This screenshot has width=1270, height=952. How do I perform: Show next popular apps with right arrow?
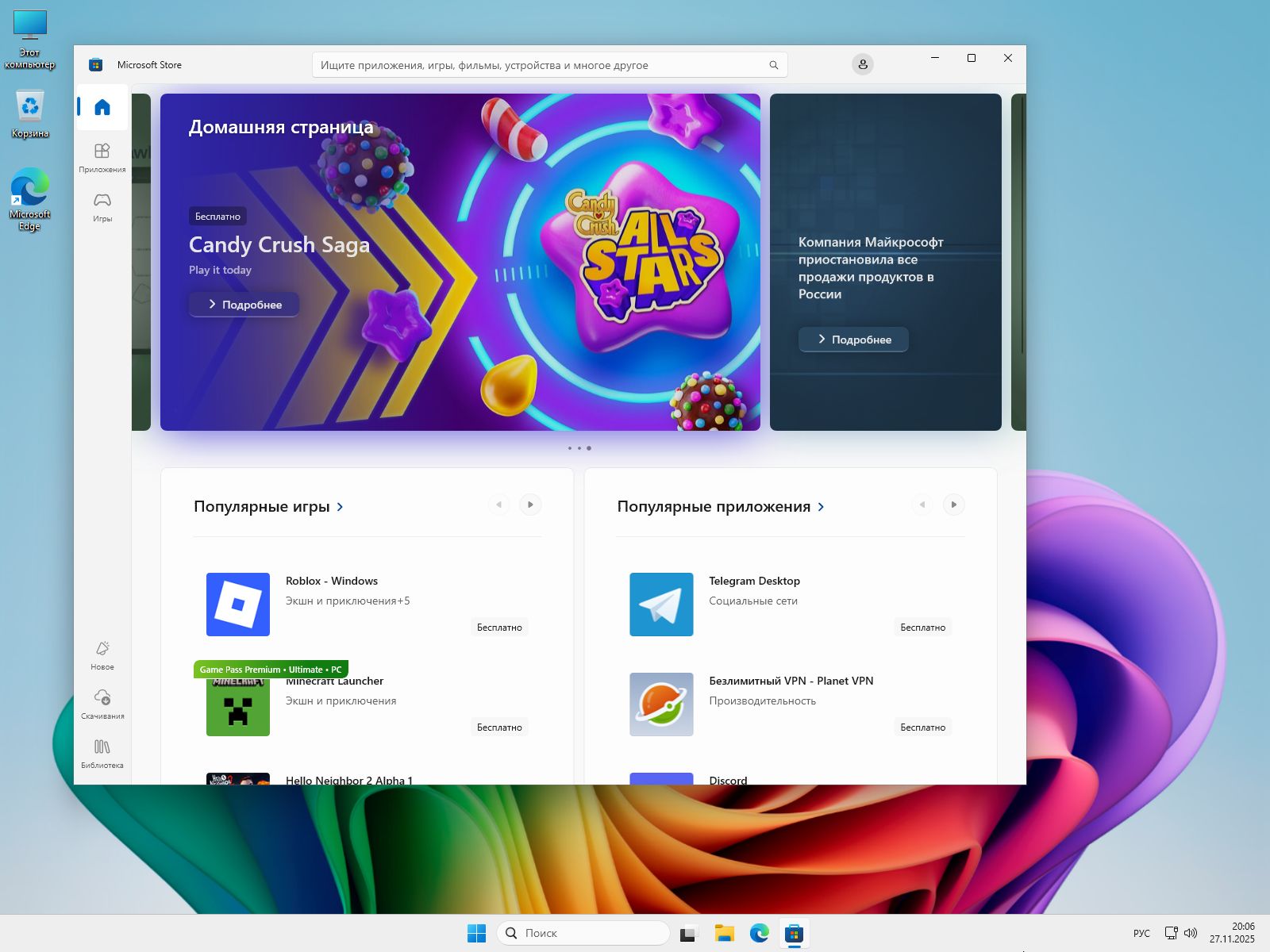[953, 505]
